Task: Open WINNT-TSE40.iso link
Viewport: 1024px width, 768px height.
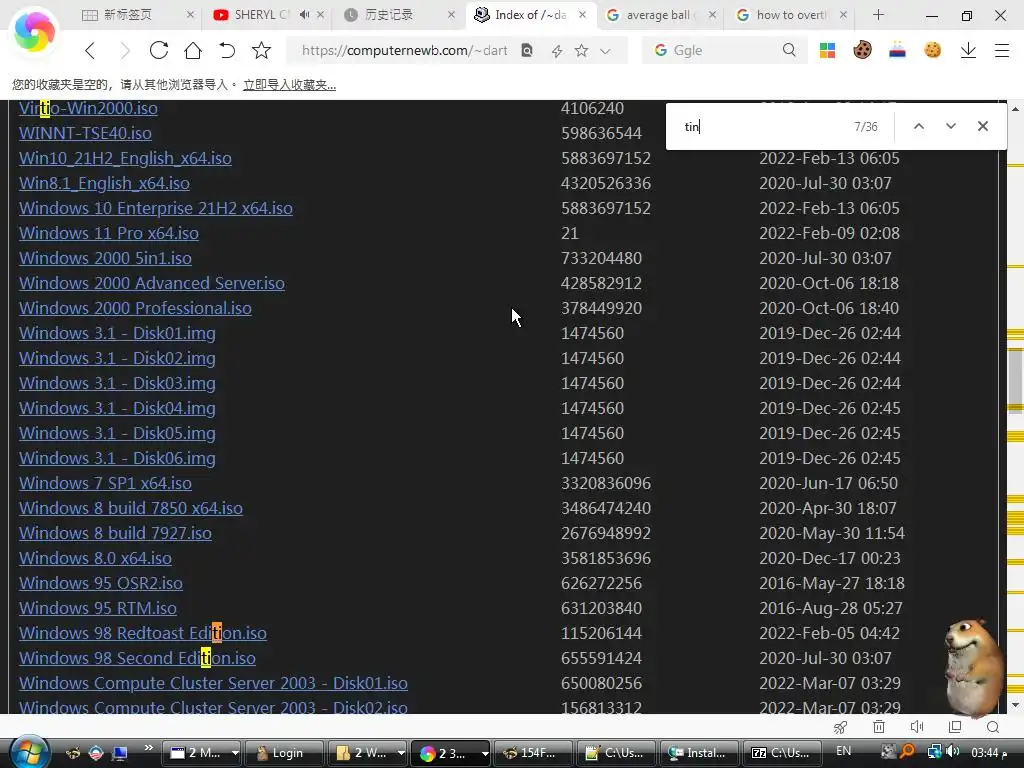Action: [86, 133]
